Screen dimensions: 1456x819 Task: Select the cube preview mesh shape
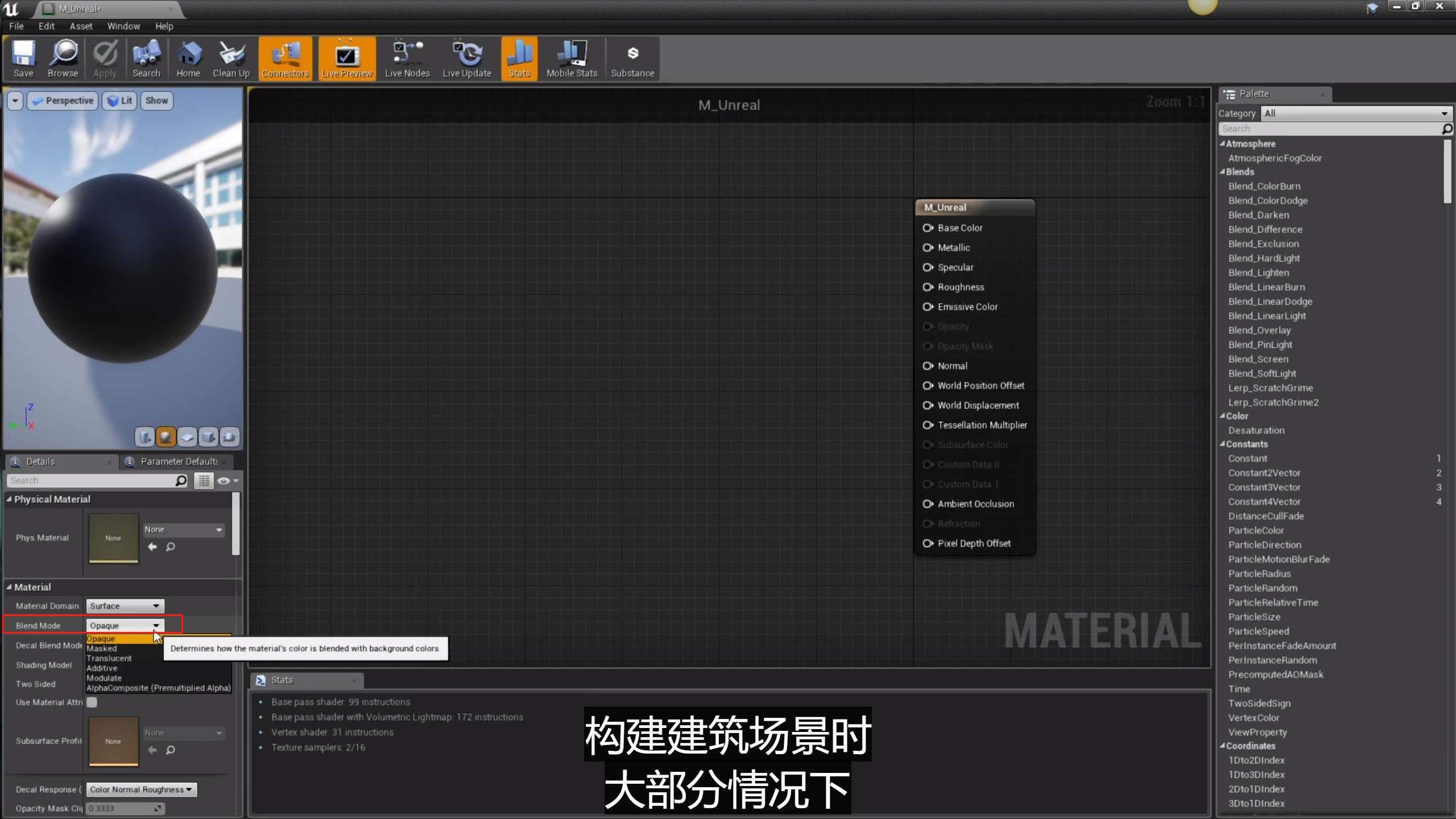pyautogui.click(x=209, y=437)
